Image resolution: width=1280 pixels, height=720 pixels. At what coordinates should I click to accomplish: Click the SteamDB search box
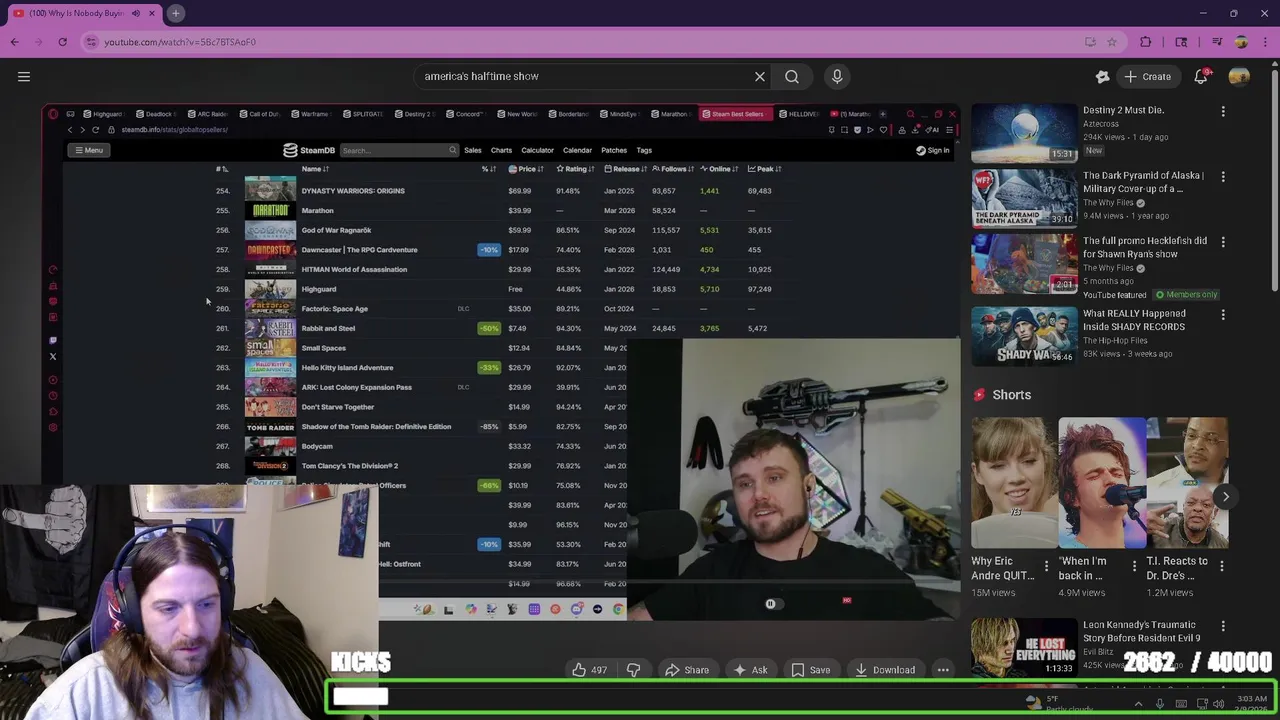click(398, 151)
